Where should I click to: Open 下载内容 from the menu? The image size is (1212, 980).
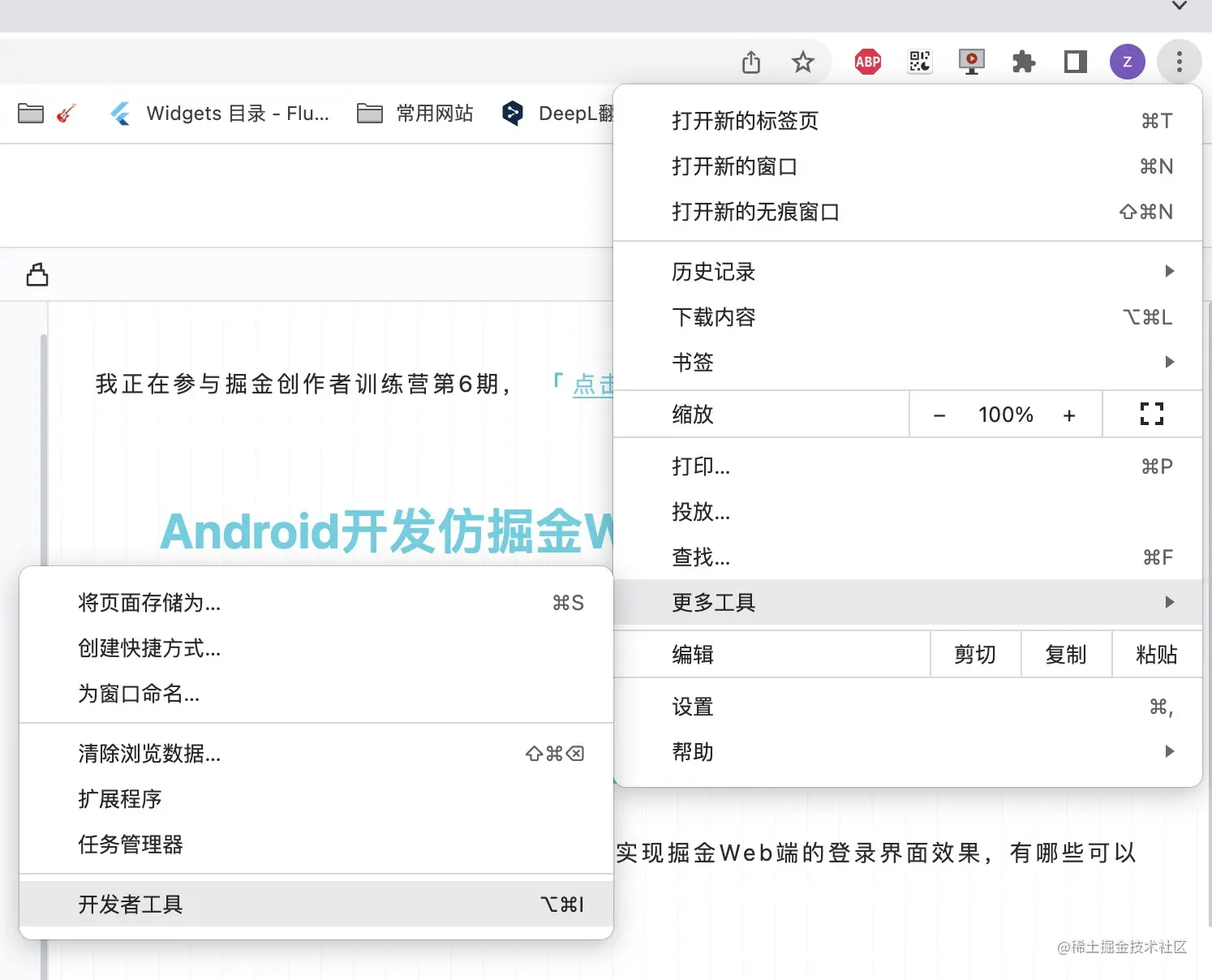click(907, 316)
